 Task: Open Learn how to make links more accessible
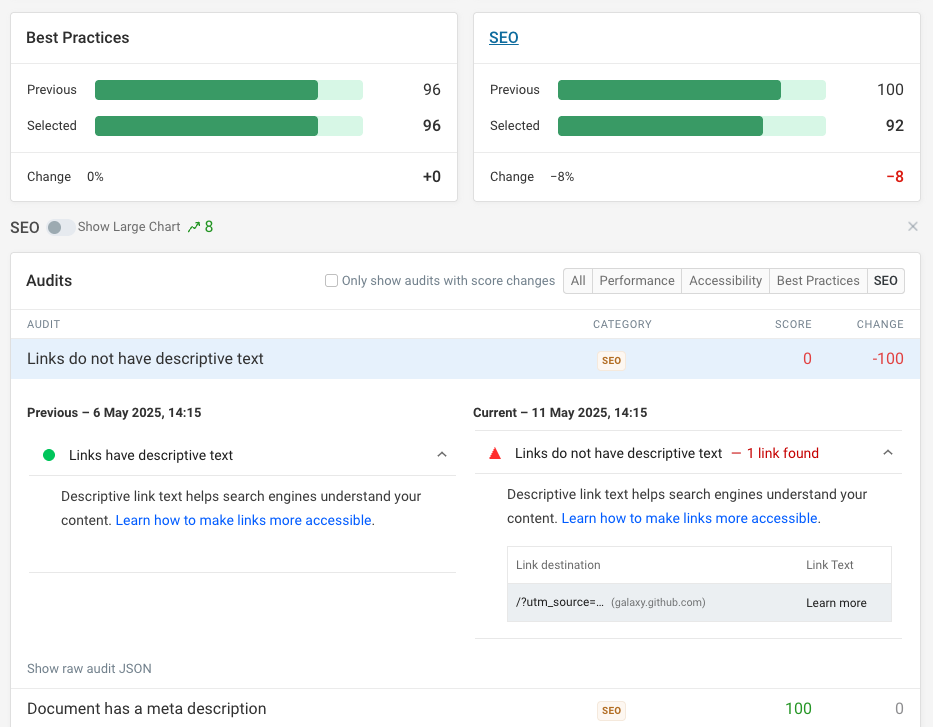click(x=243, y=519)
